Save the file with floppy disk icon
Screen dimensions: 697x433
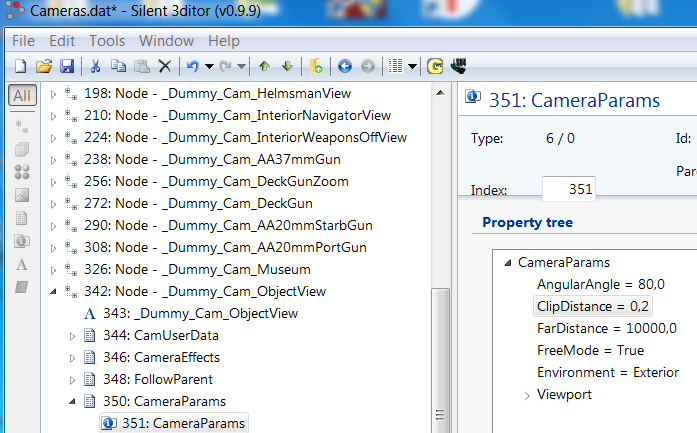(66, 66)
